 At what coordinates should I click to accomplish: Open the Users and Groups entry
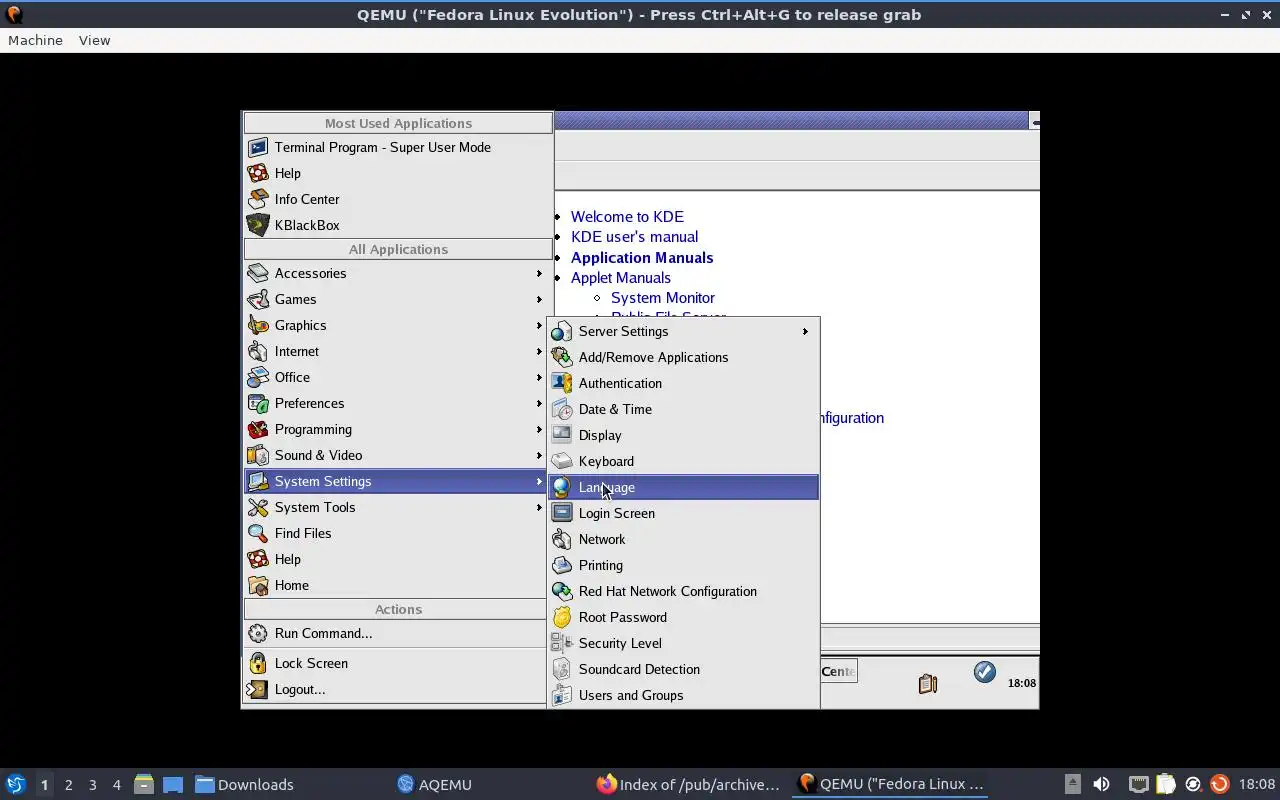click(x=684, y=695)
